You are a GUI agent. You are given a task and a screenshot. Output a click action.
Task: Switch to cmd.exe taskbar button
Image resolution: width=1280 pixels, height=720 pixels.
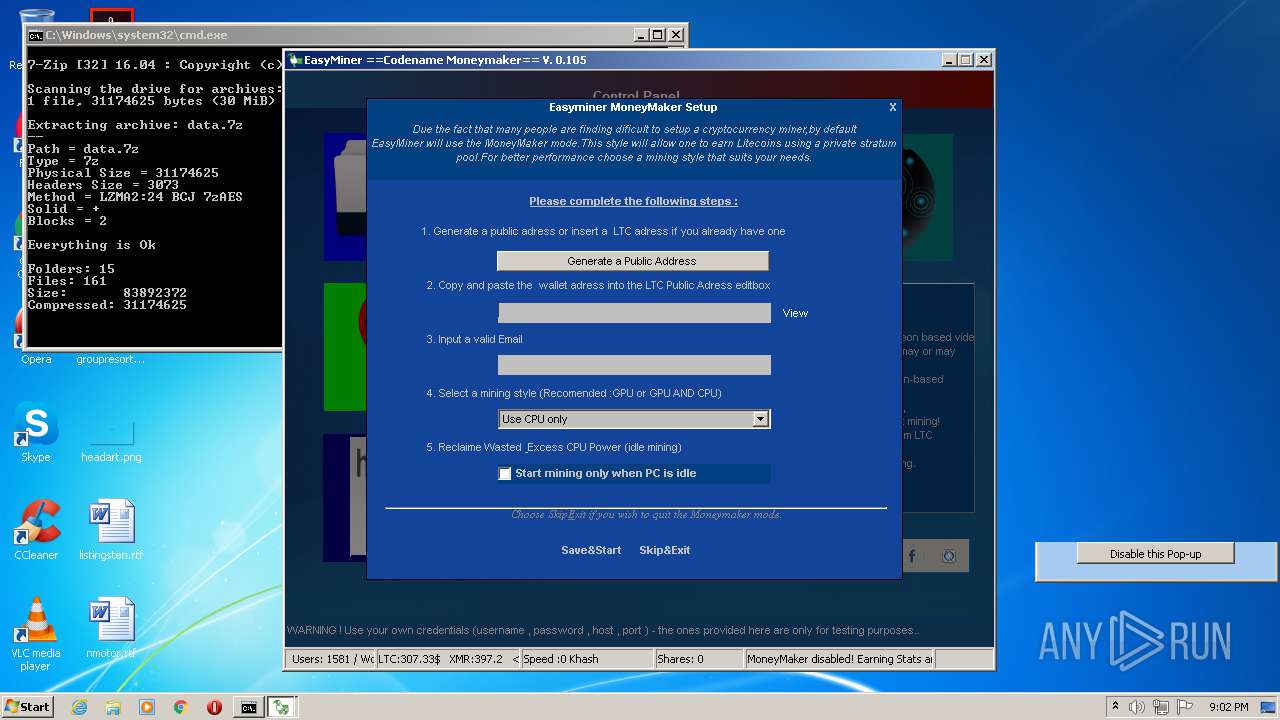[248, 707]
